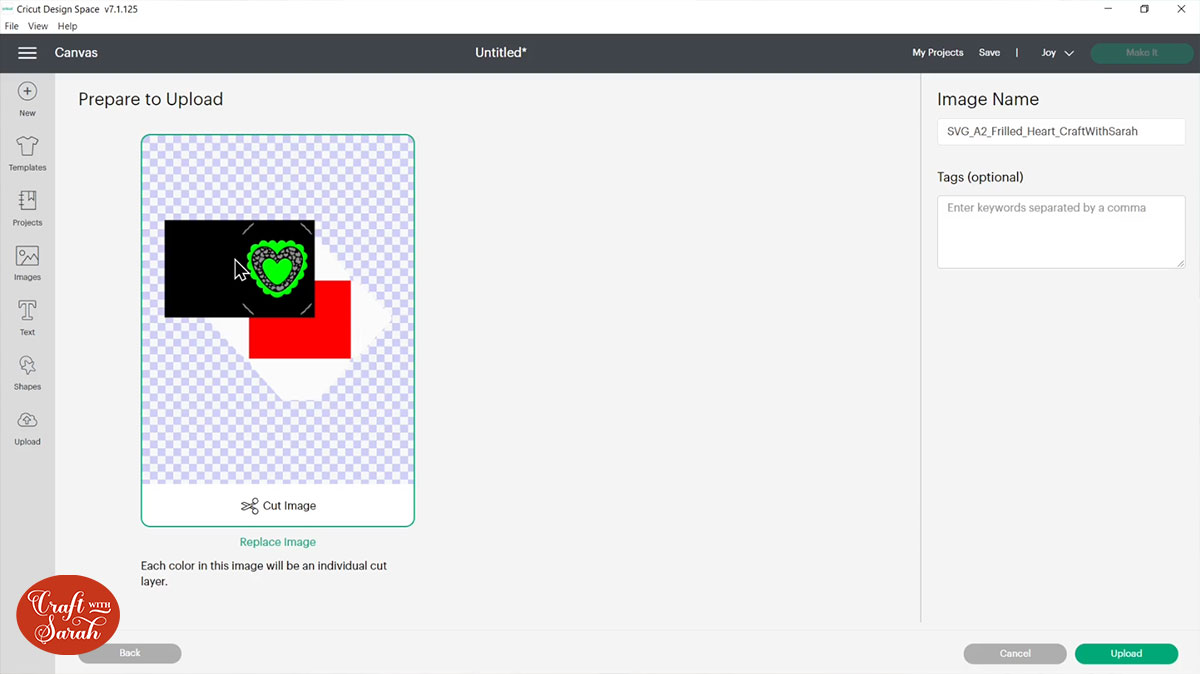Open the View menu
The height and width of the screenshot is (674, 1200).
[37, 25]
